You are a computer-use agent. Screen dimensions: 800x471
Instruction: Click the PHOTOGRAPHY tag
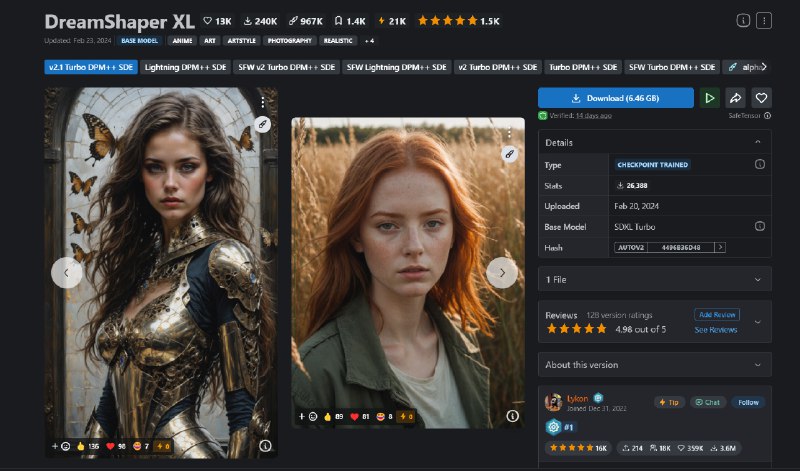pyautogui.click(x=289, y=41)
